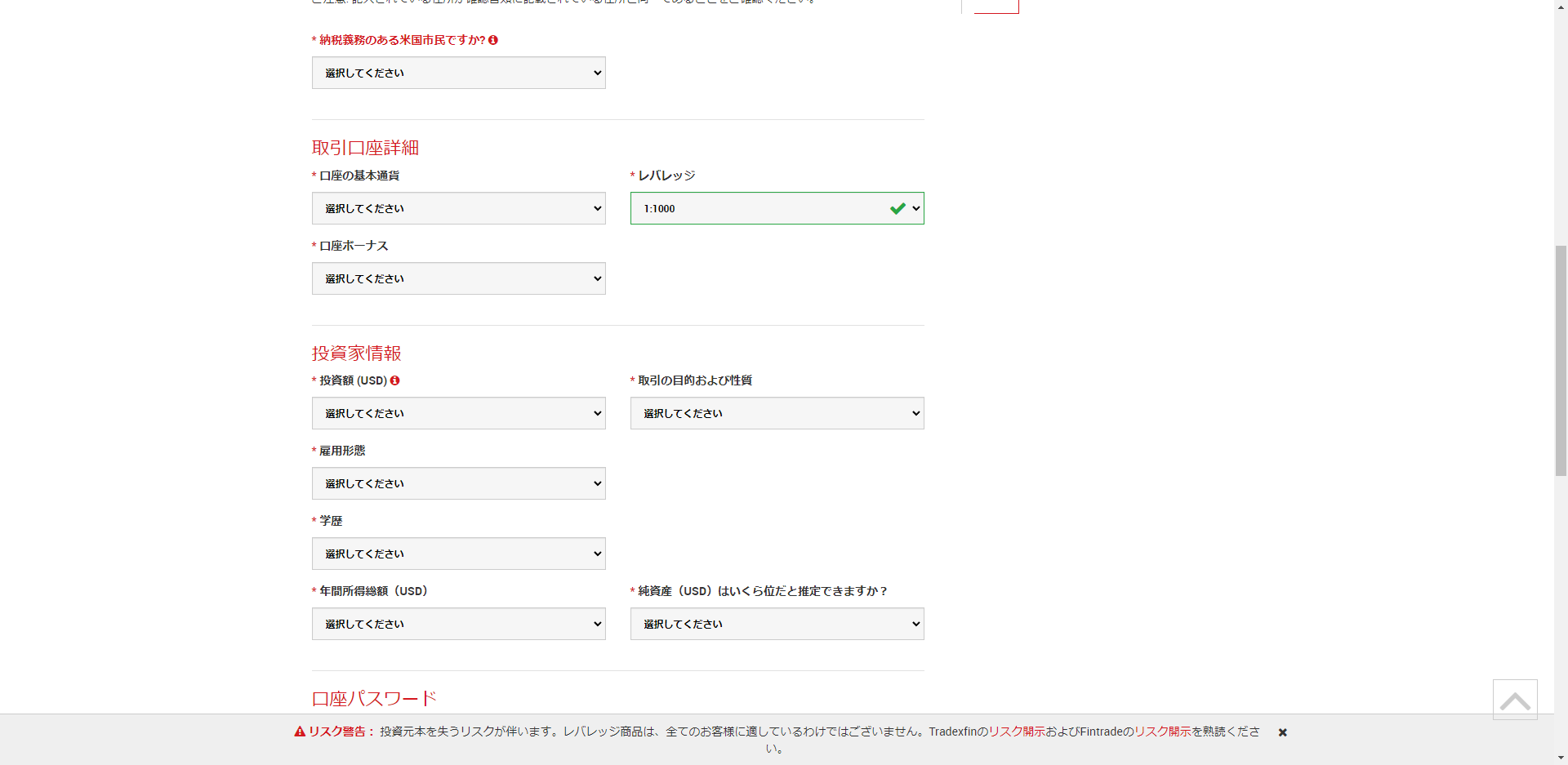Viewport: 1568px width, 765px height.
Task: Expand the 学歴 dropdown
Action: click(x=458, y=554)
